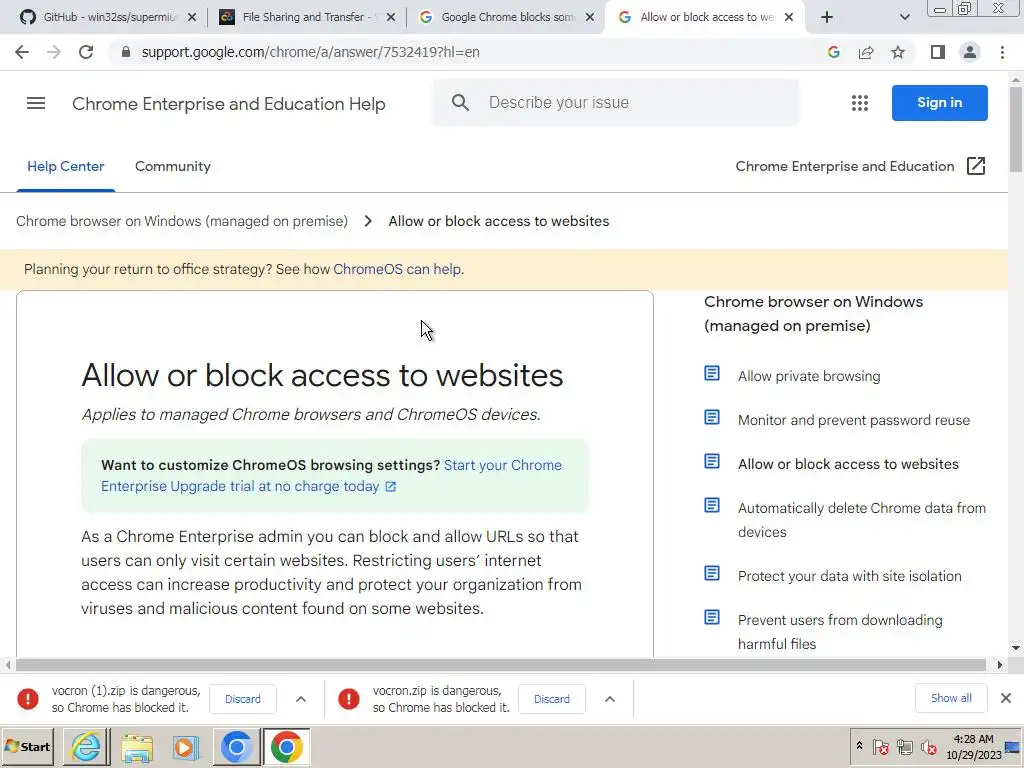Open the Chrome profile avatar menu
This screenshot has width=1024, height=768.
coord(970,52)
